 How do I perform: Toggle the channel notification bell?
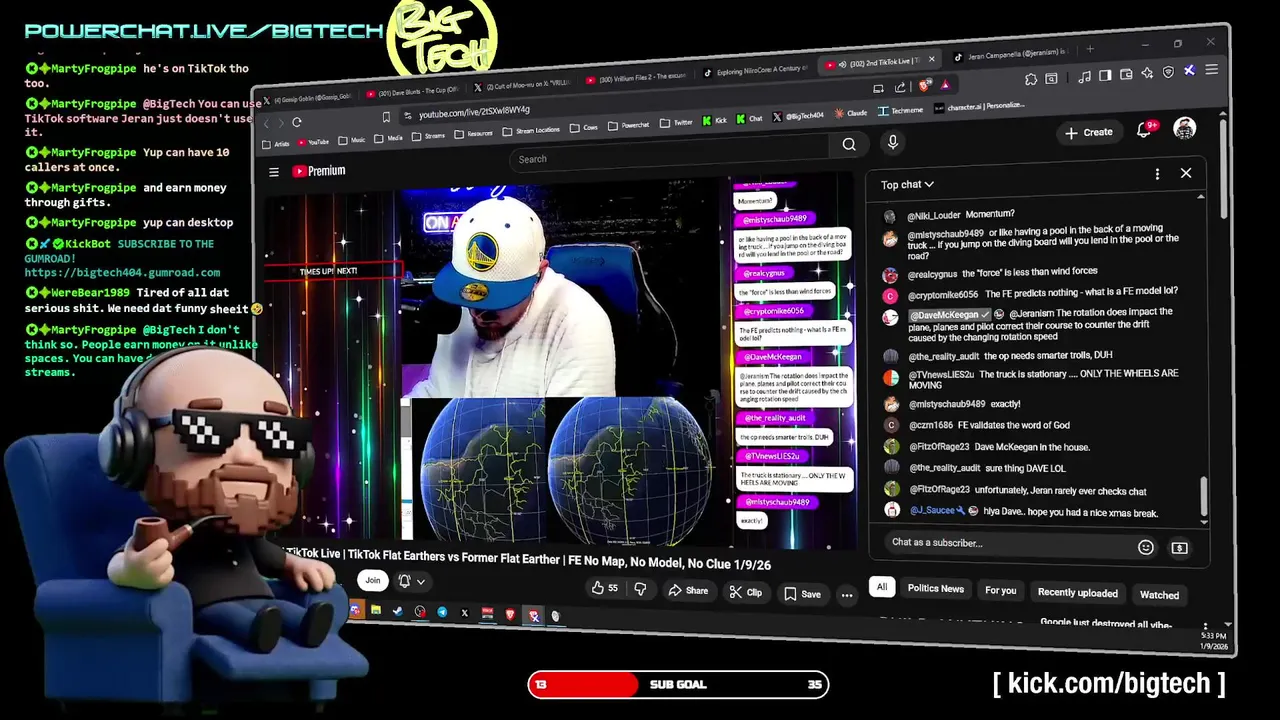pos(404,581)
